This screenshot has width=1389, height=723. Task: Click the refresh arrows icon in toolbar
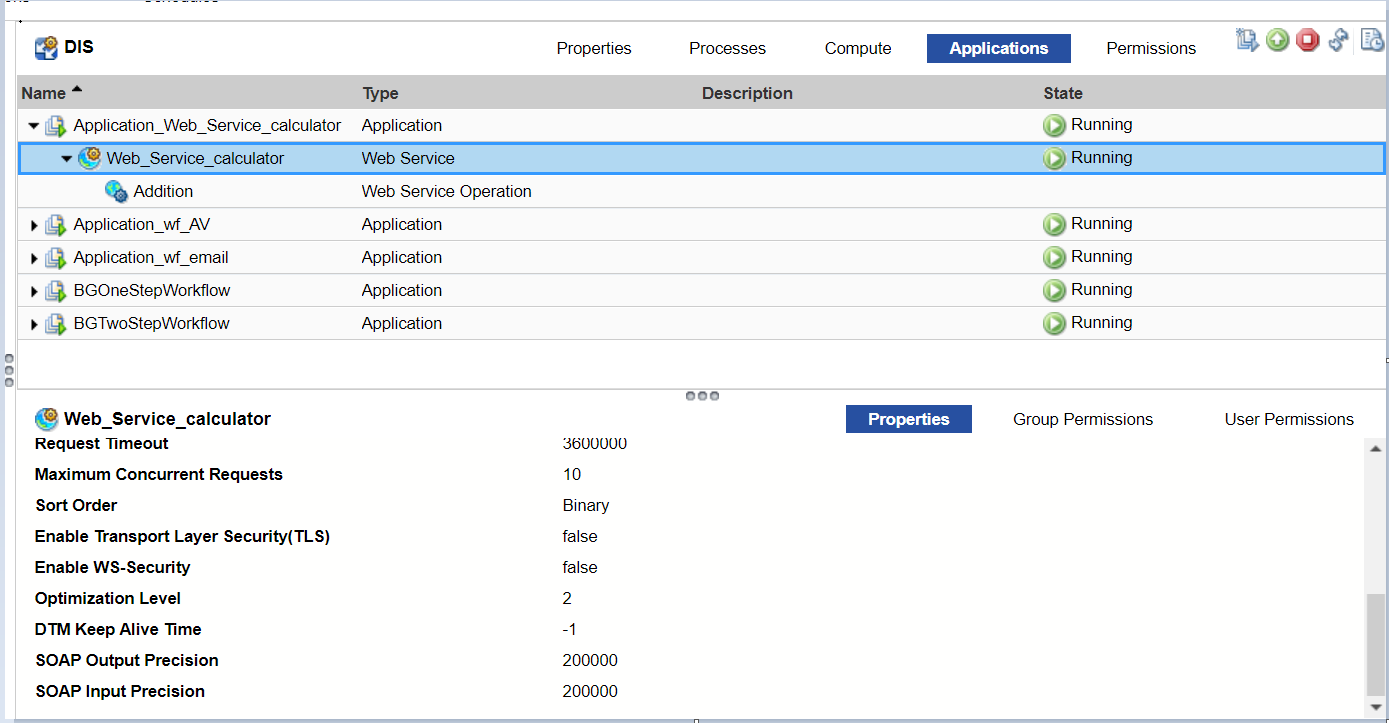tap(1338, 40)
